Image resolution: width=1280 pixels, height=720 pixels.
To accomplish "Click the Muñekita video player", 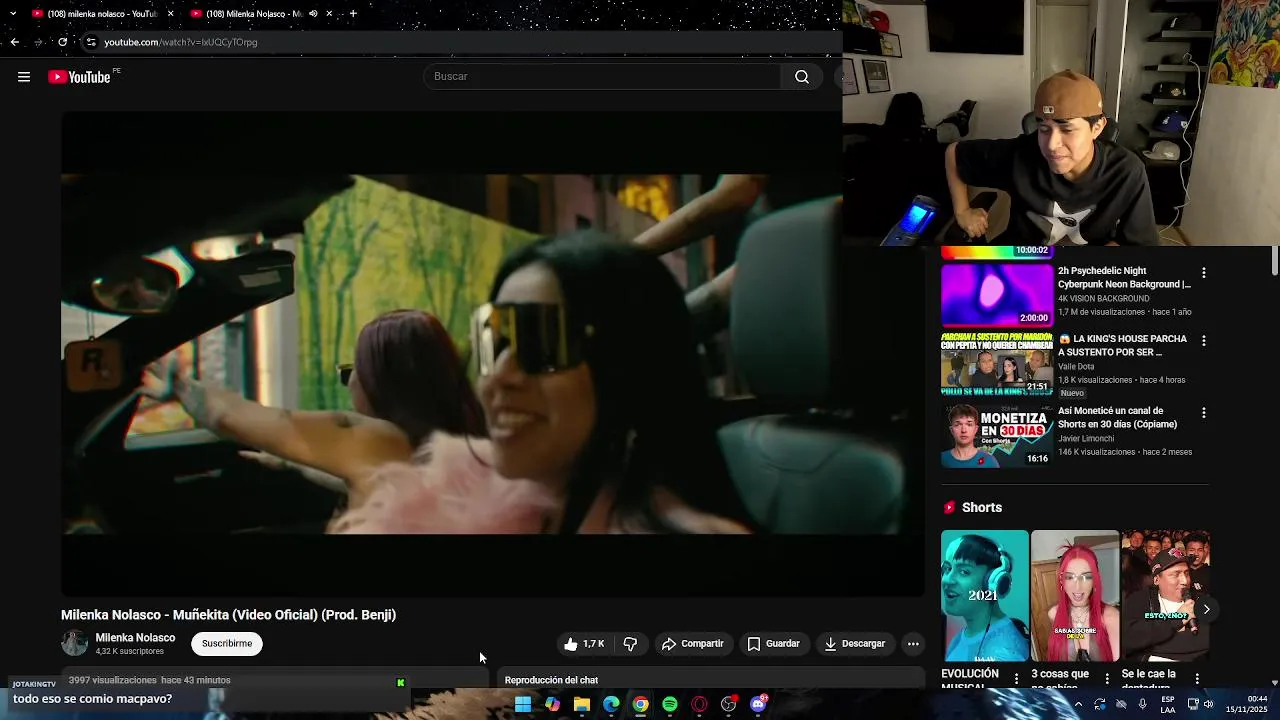I will [x=492, y=353].
